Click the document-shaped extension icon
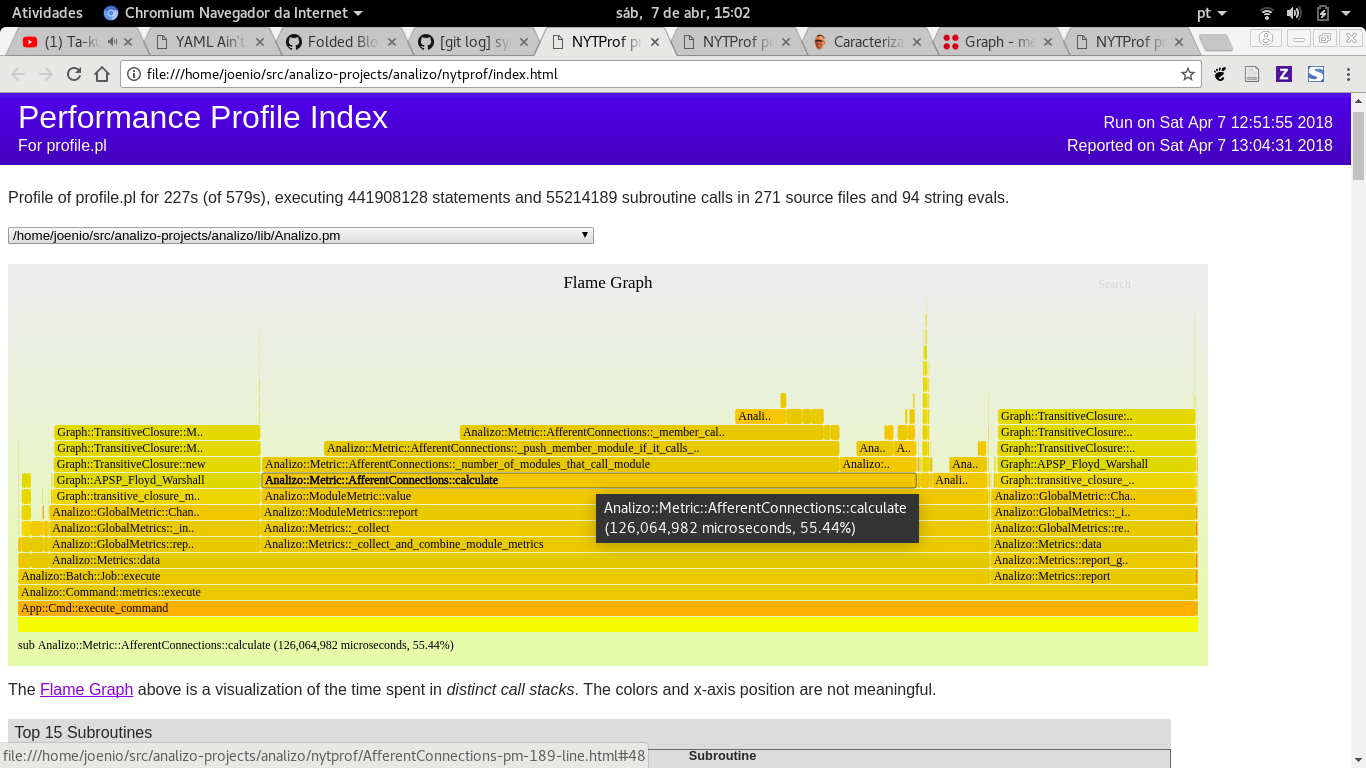The image size is (1366, 768). (x=1252, y=74)
